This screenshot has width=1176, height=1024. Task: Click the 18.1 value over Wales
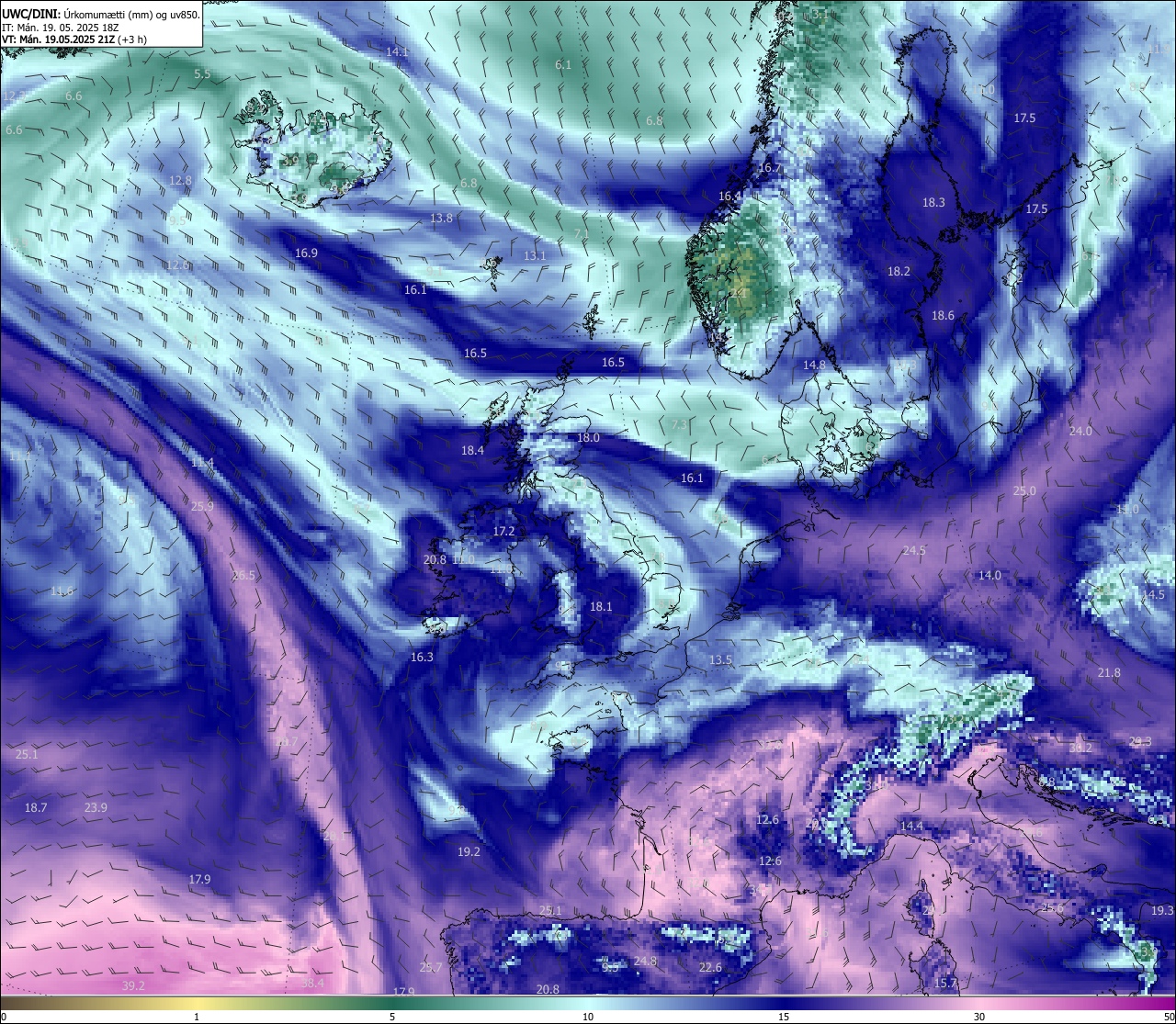tap(600, 606)
